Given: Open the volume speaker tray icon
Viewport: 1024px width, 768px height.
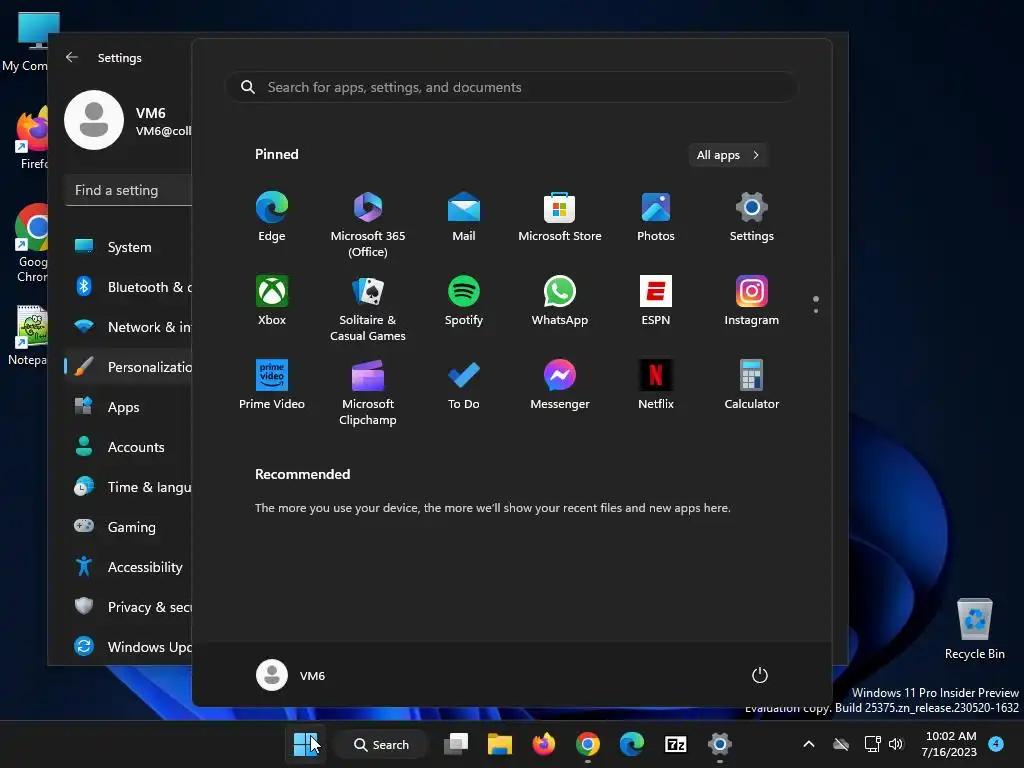Looking at the screenshot, I should (x=896, y=744).
